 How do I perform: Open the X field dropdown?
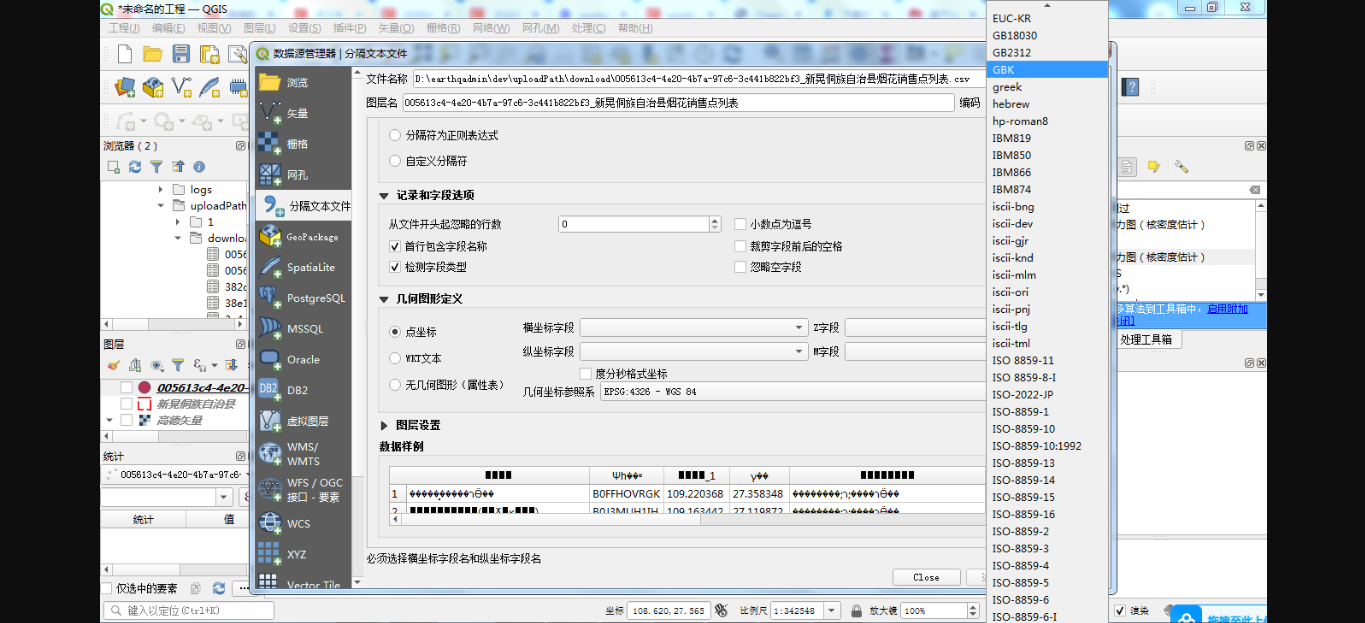pos(694,327)
